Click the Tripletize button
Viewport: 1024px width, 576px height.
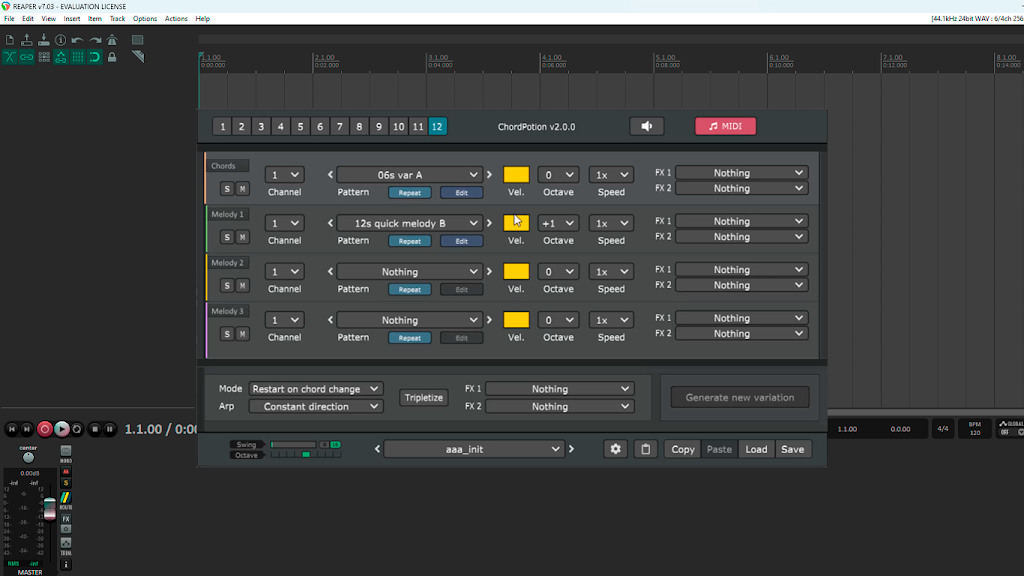424,398
